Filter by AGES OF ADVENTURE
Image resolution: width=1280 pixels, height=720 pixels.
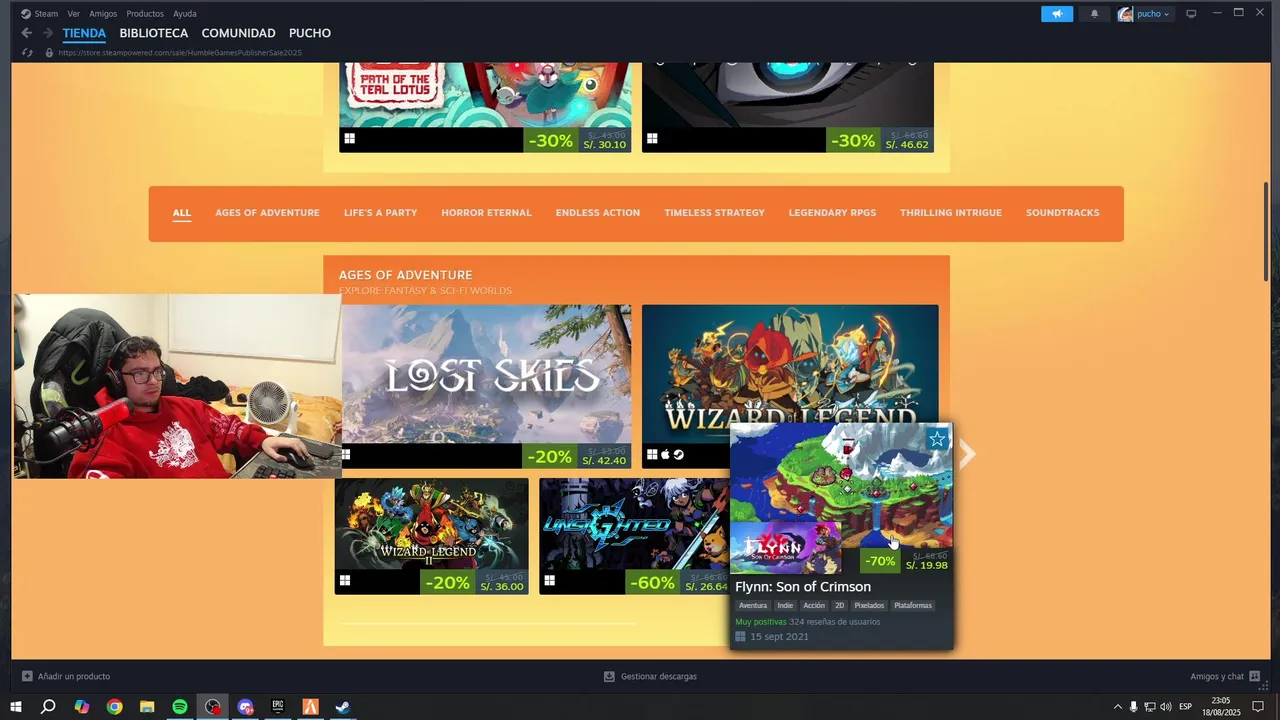267,213
